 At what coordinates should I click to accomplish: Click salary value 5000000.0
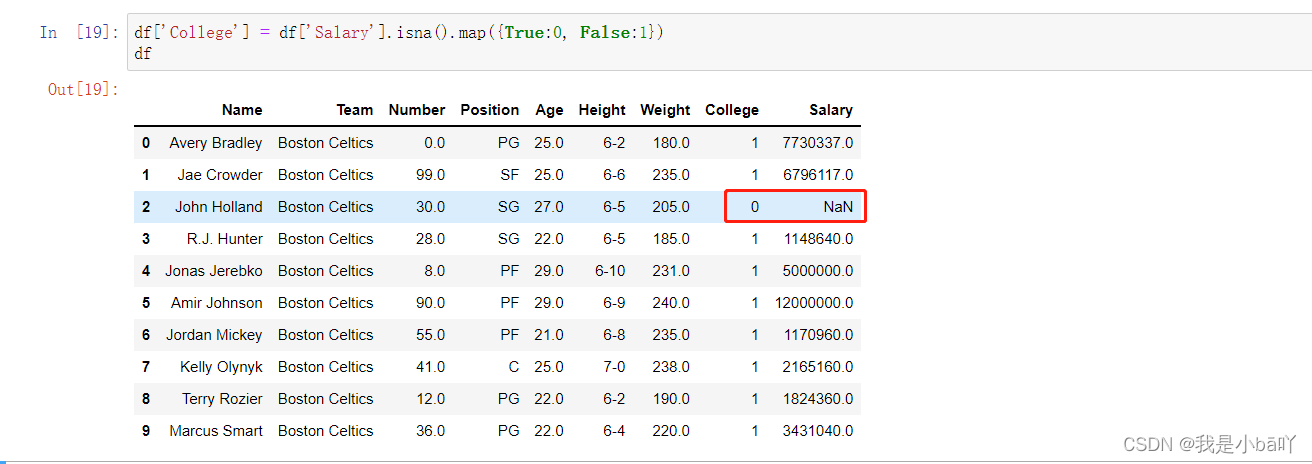click(818, 271)
